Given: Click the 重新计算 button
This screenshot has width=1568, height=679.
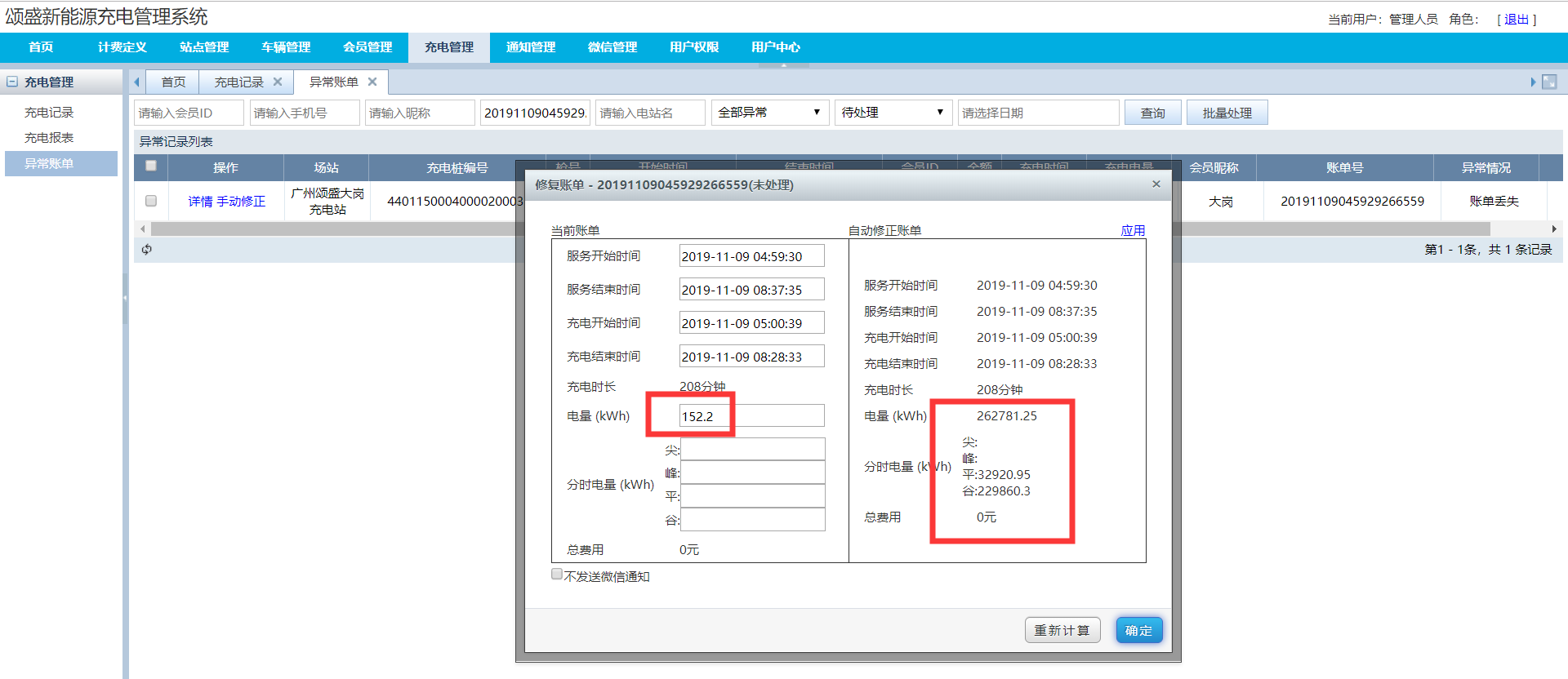Looking at the screenshot, I should point(1062,630).
